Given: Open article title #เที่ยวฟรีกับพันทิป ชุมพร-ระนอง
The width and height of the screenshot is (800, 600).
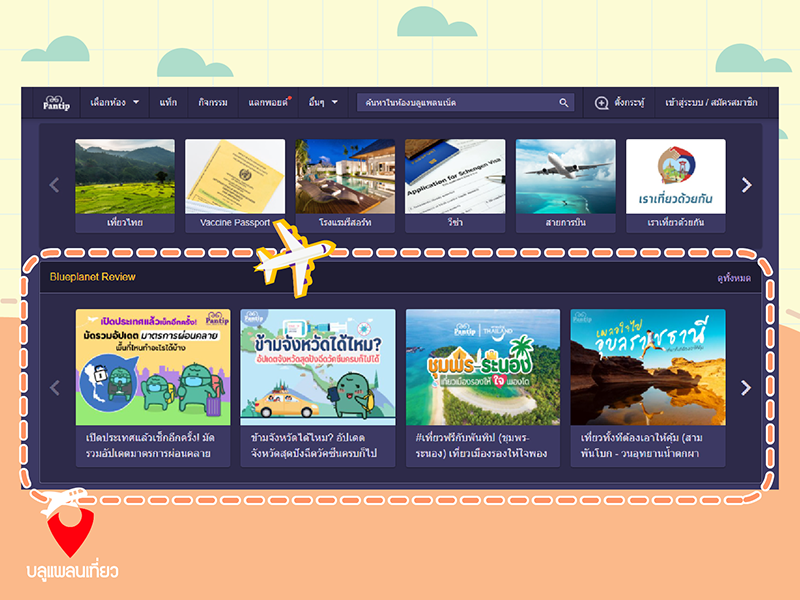Looking at the screenshot, I should [481, 445].
